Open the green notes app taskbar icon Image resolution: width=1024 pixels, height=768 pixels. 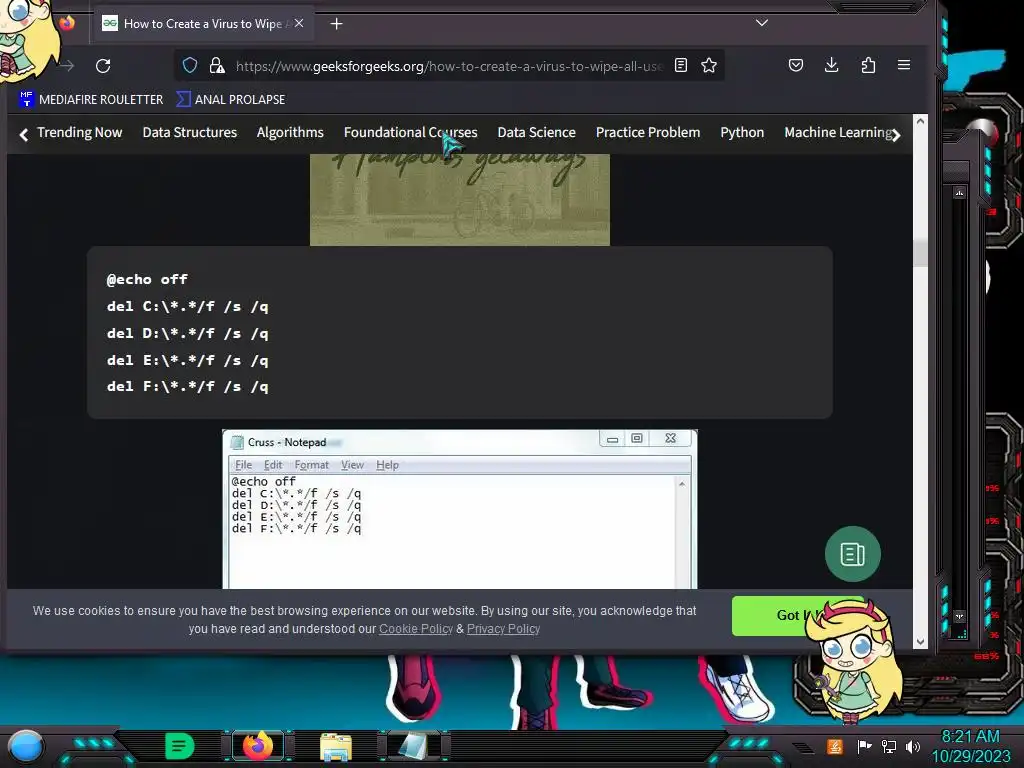click(179, 746)
